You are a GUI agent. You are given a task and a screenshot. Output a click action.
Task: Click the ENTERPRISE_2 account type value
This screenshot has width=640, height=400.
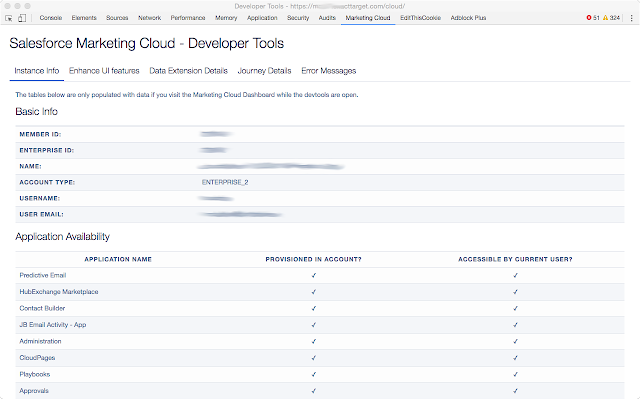223,182
